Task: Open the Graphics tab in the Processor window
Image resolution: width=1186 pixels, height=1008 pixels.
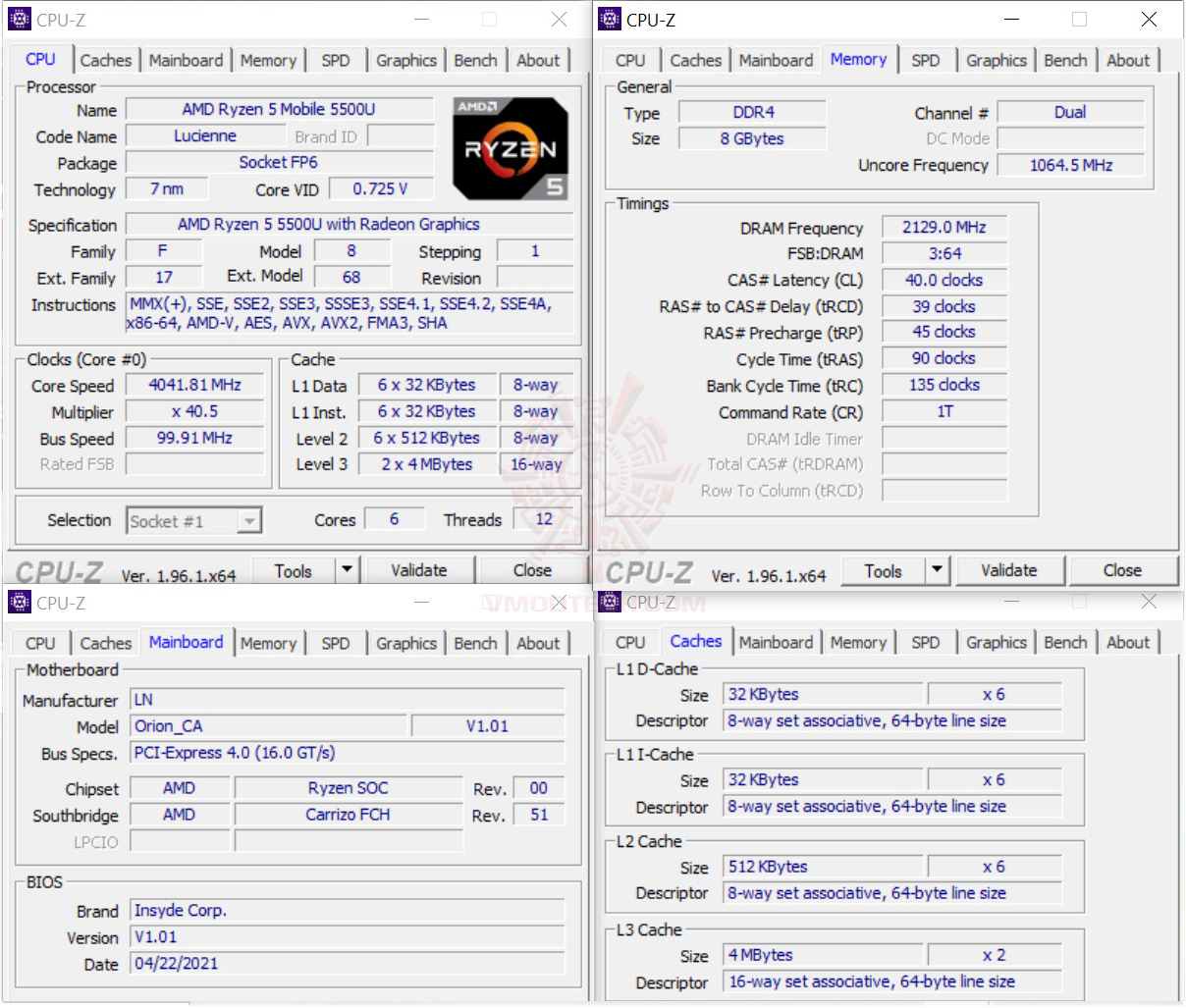Action: pos(406,60)
